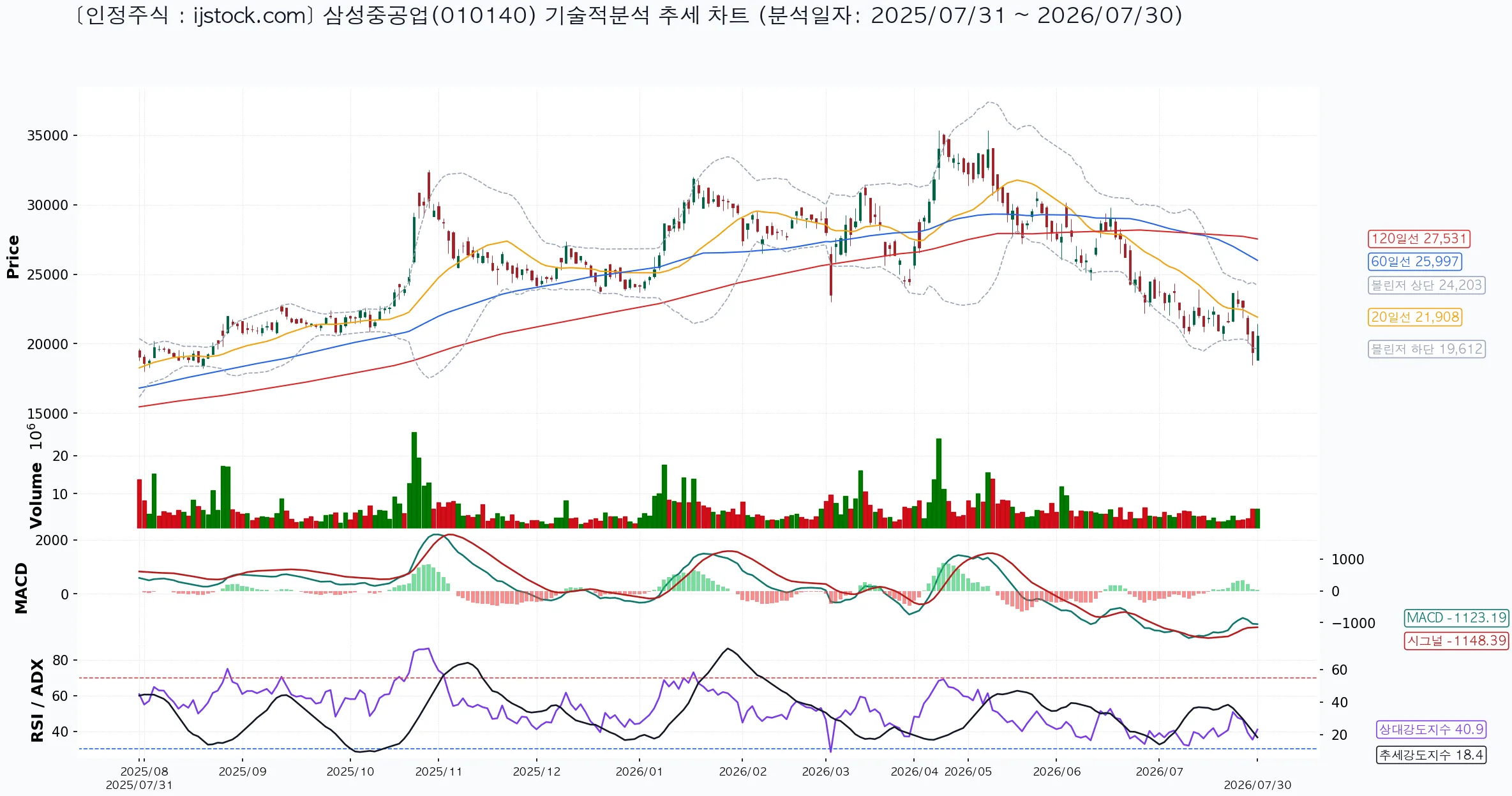Viewport: 1512px width, 796px height.
Task: Click the 20000 price axis tick
Action: pyautogui.click(x=47, y=344)
